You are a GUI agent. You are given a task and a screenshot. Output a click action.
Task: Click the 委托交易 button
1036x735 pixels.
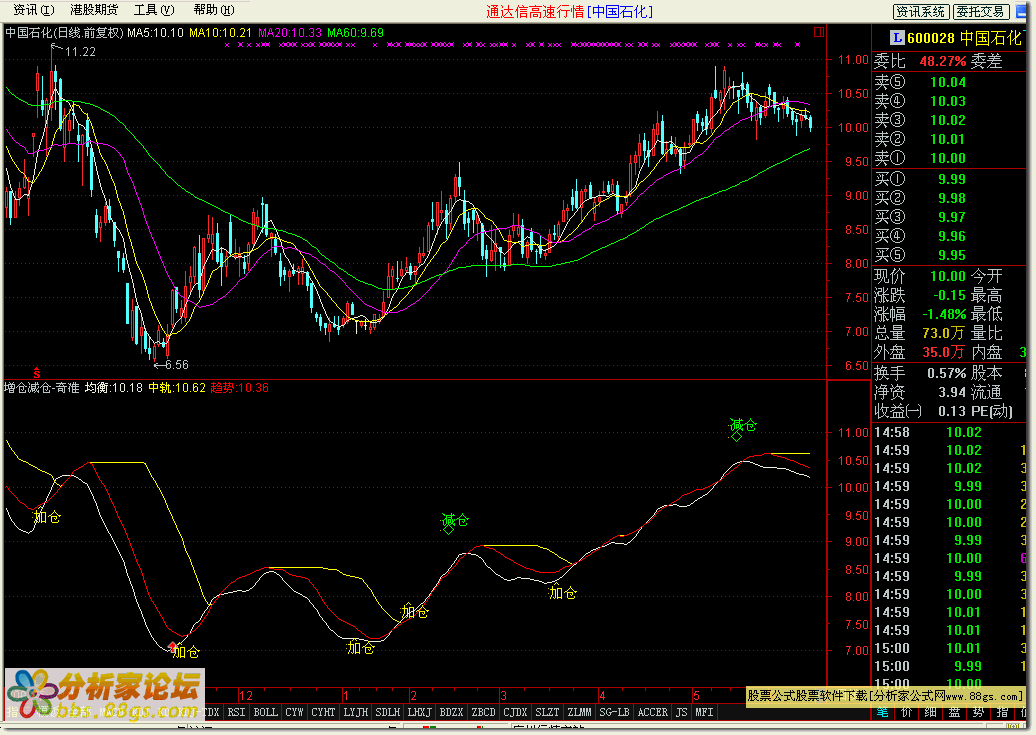pyautogui.click(x=981, y=11)
